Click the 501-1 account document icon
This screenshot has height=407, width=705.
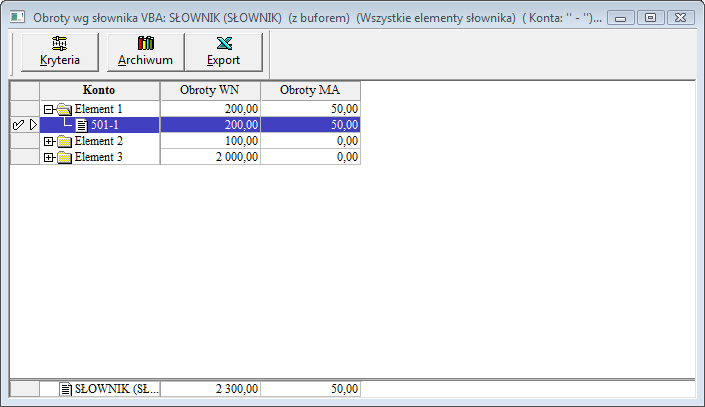pos(81,125)
